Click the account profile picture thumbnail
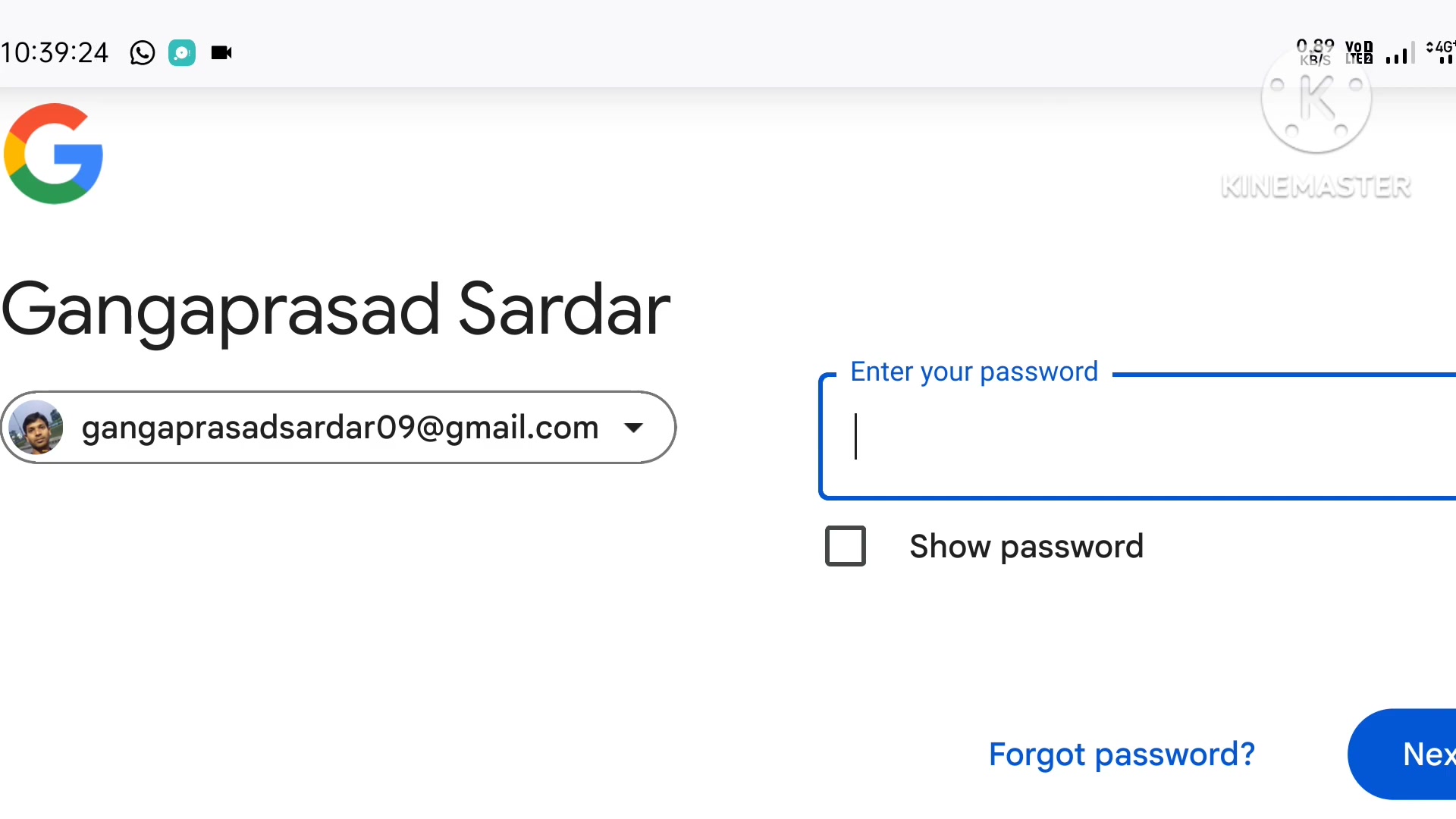 click(x=36, y=428)
